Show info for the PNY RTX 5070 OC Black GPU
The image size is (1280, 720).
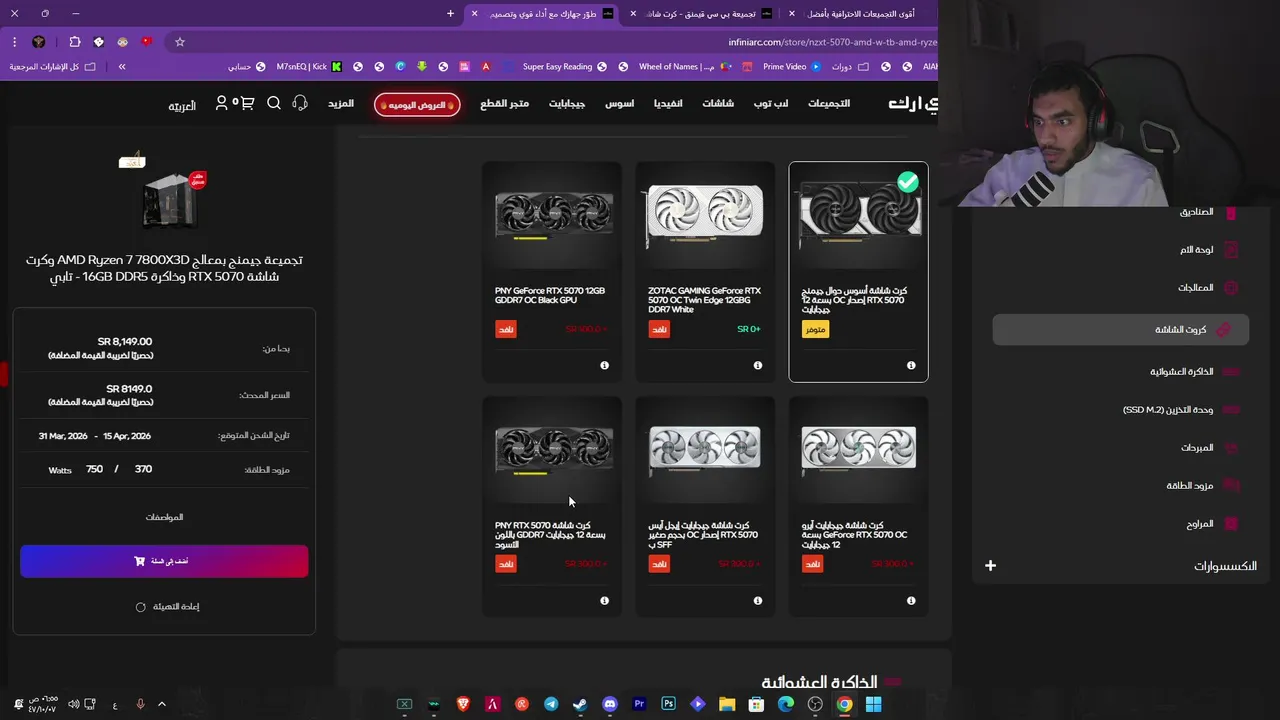click(604, 365)
